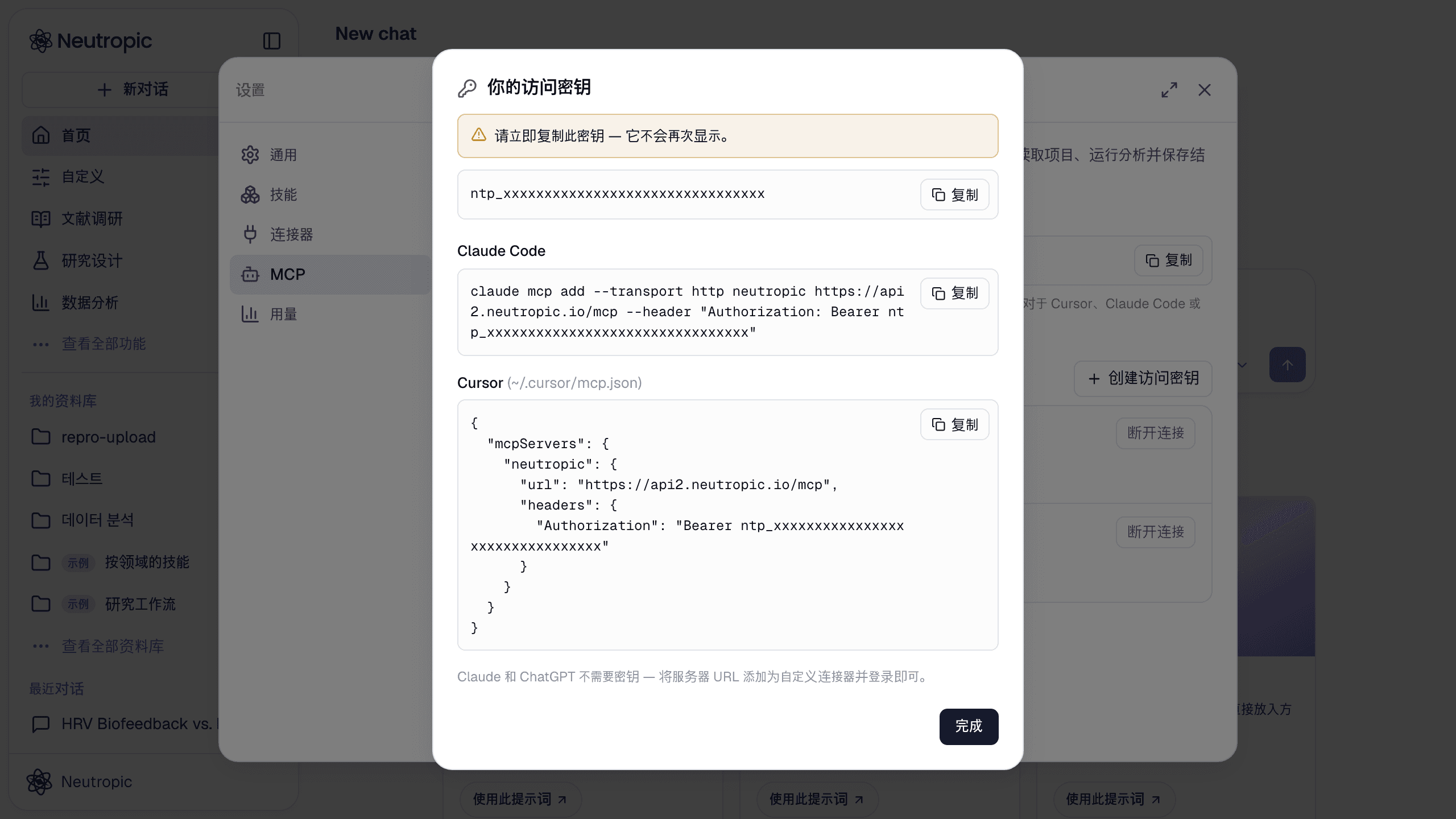Open the 按领域的技能 sample folder
Image resolution: width=1456 pixels, height=819 pixels.
tap(121, 562)
